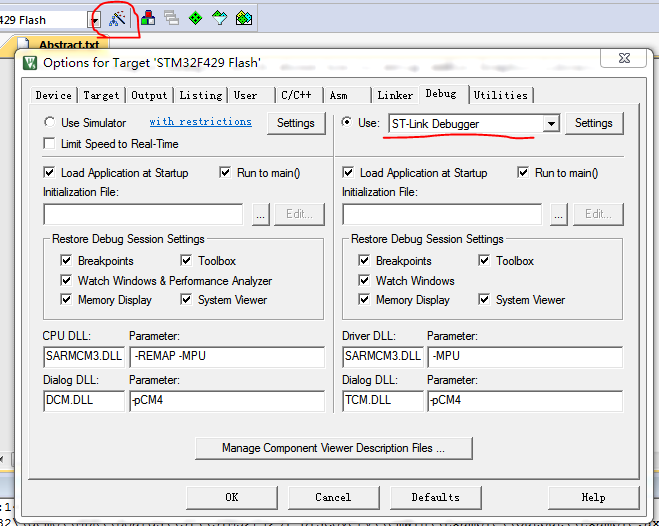Open the Help button
Image resolution: width=659 pixels, height=526 pixels.
click(593, 497)
